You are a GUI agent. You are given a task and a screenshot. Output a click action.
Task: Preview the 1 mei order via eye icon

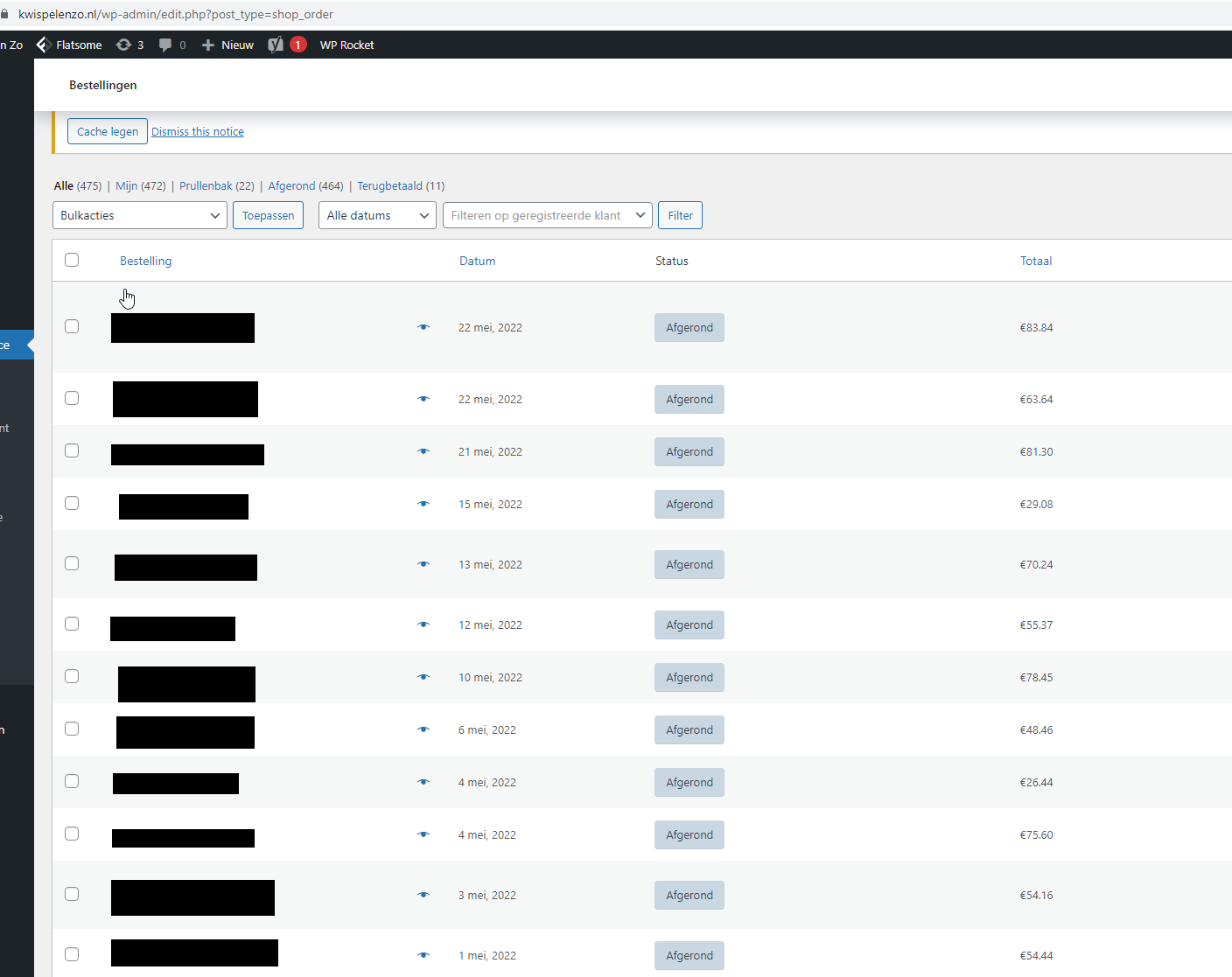(423, 955)
